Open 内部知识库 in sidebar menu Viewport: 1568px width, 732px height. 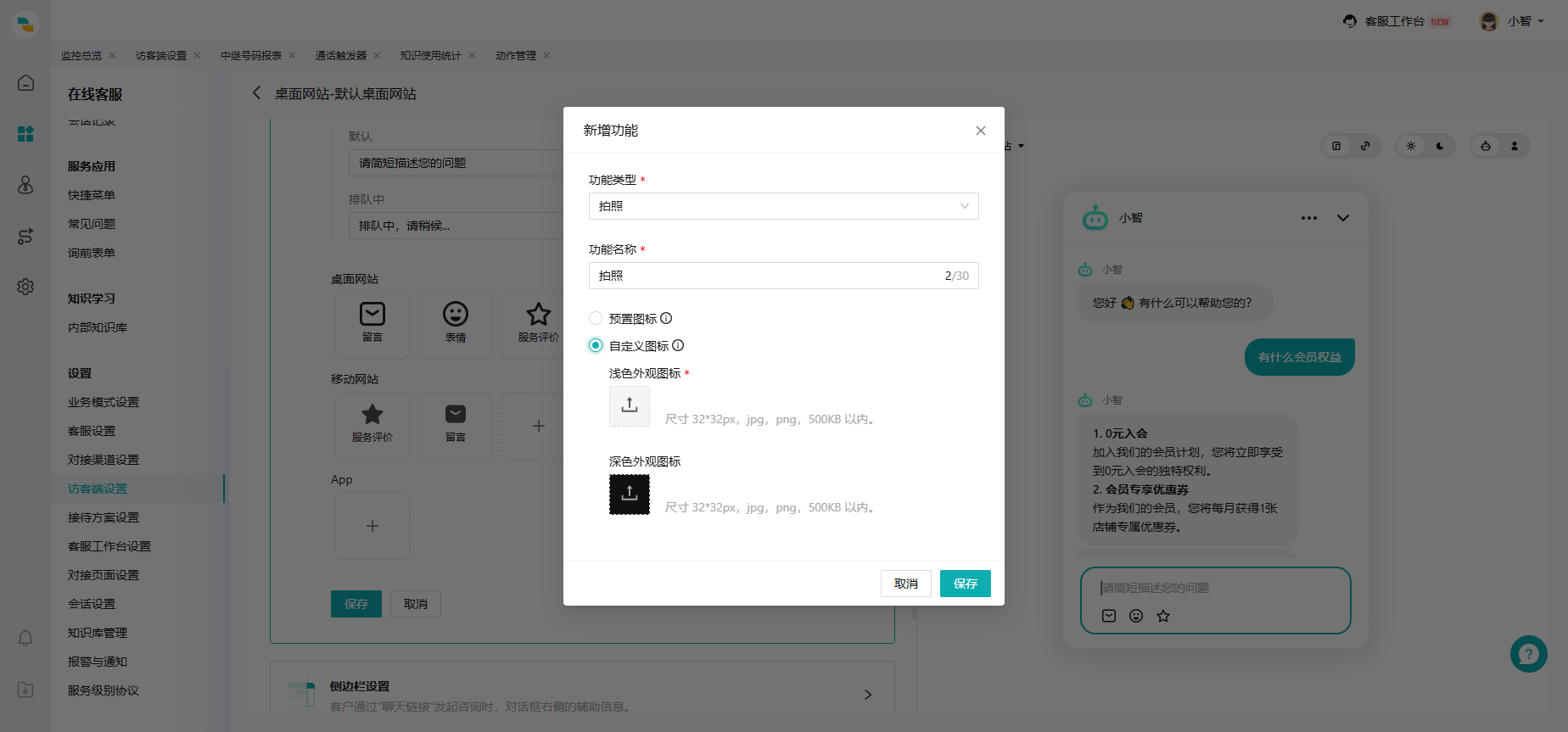(98, 327)
